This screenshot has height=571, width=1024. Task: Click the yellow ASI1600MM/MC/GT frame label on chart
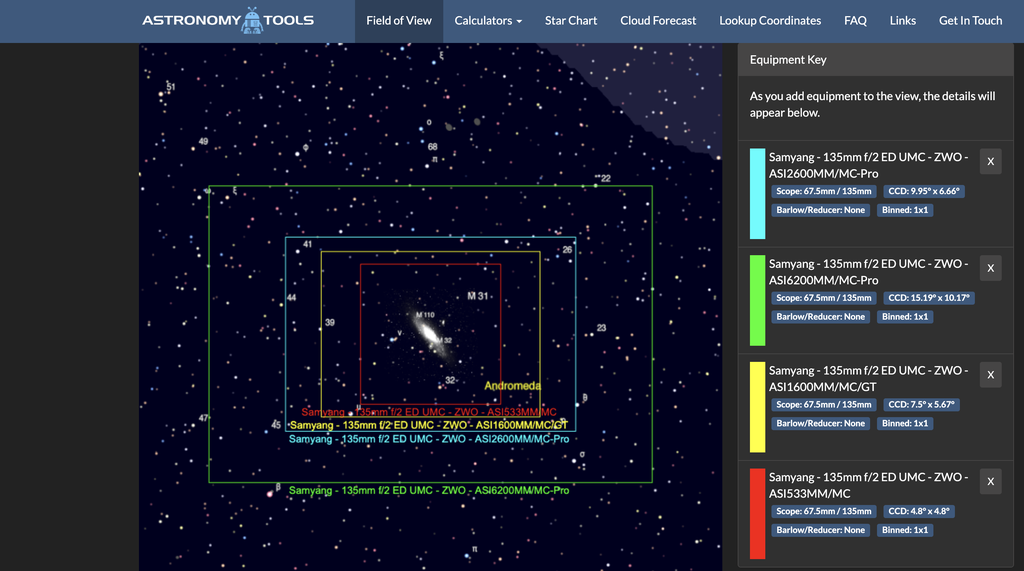point(429,425)
